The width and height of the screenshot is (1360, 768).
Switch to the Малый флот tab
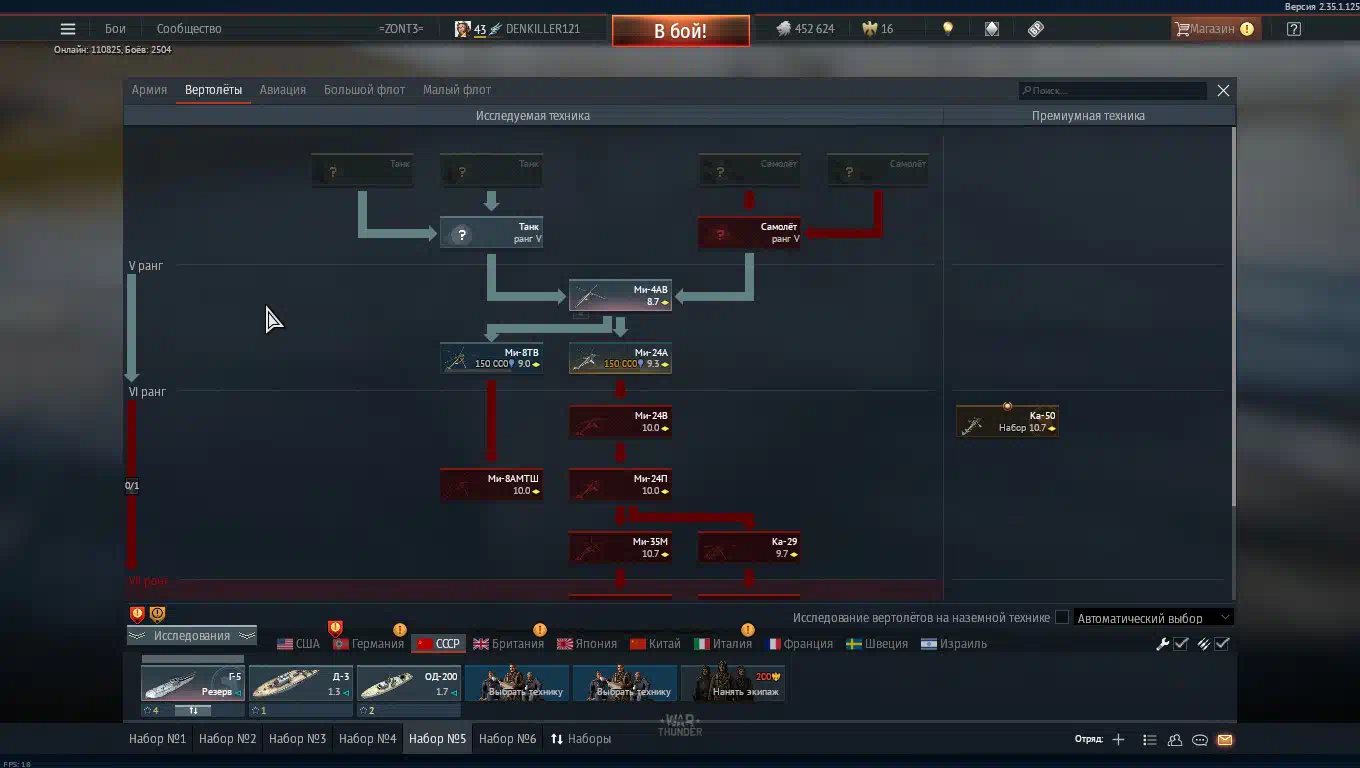pyautogui.click(x=457, y=90)
